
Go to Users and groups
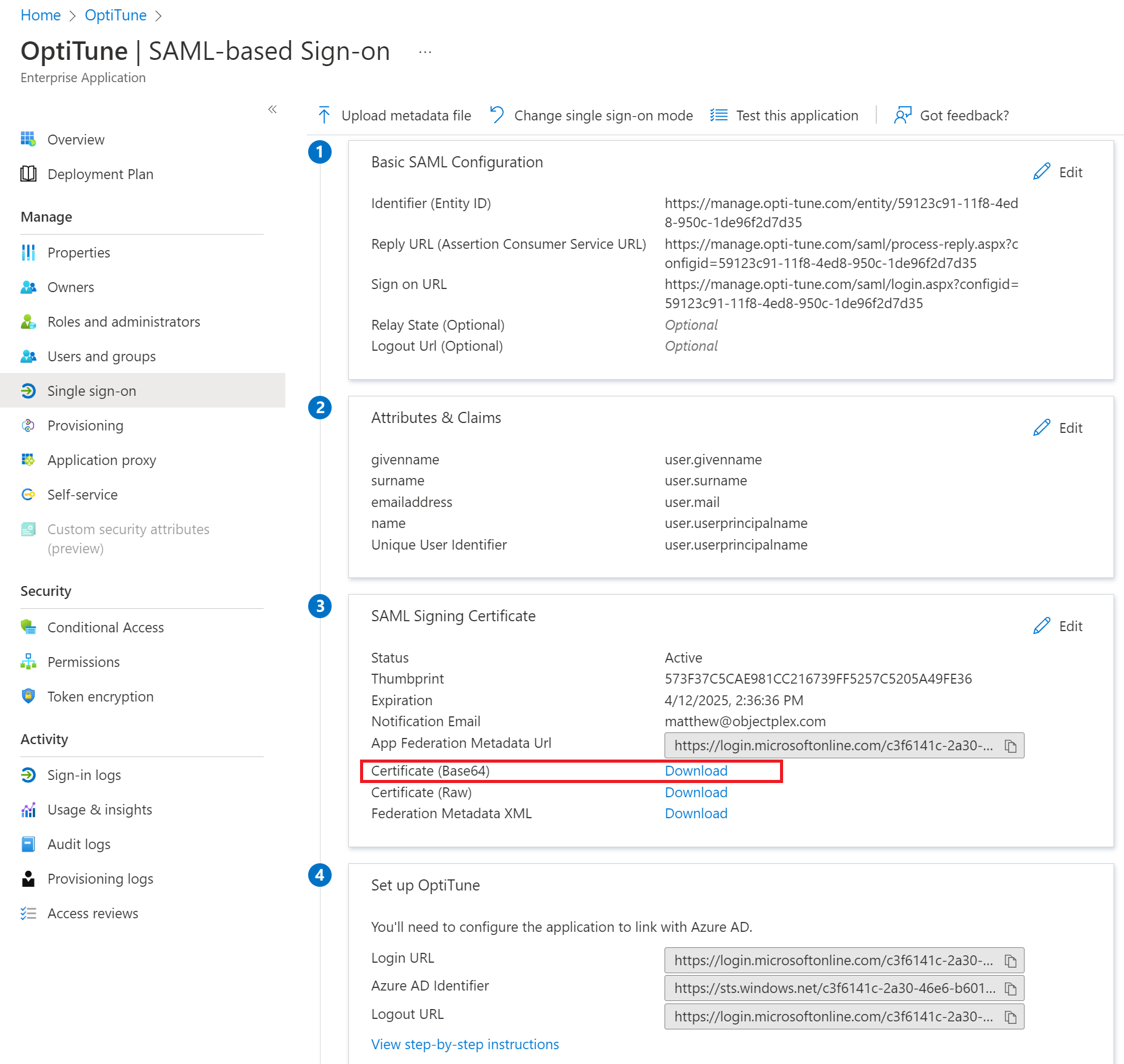point(101,356)
